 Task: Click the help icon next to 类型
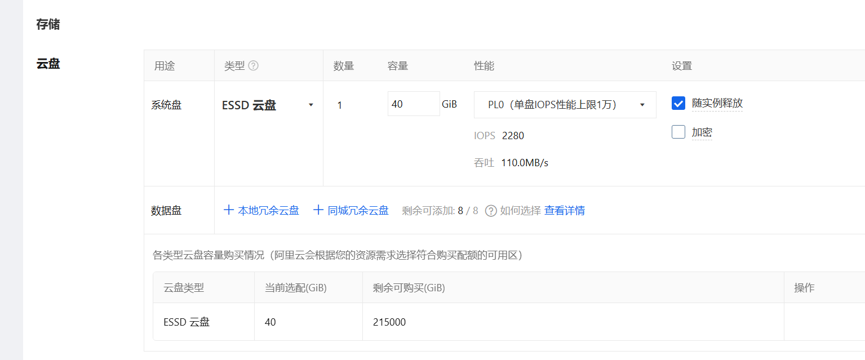coord(253,66)
